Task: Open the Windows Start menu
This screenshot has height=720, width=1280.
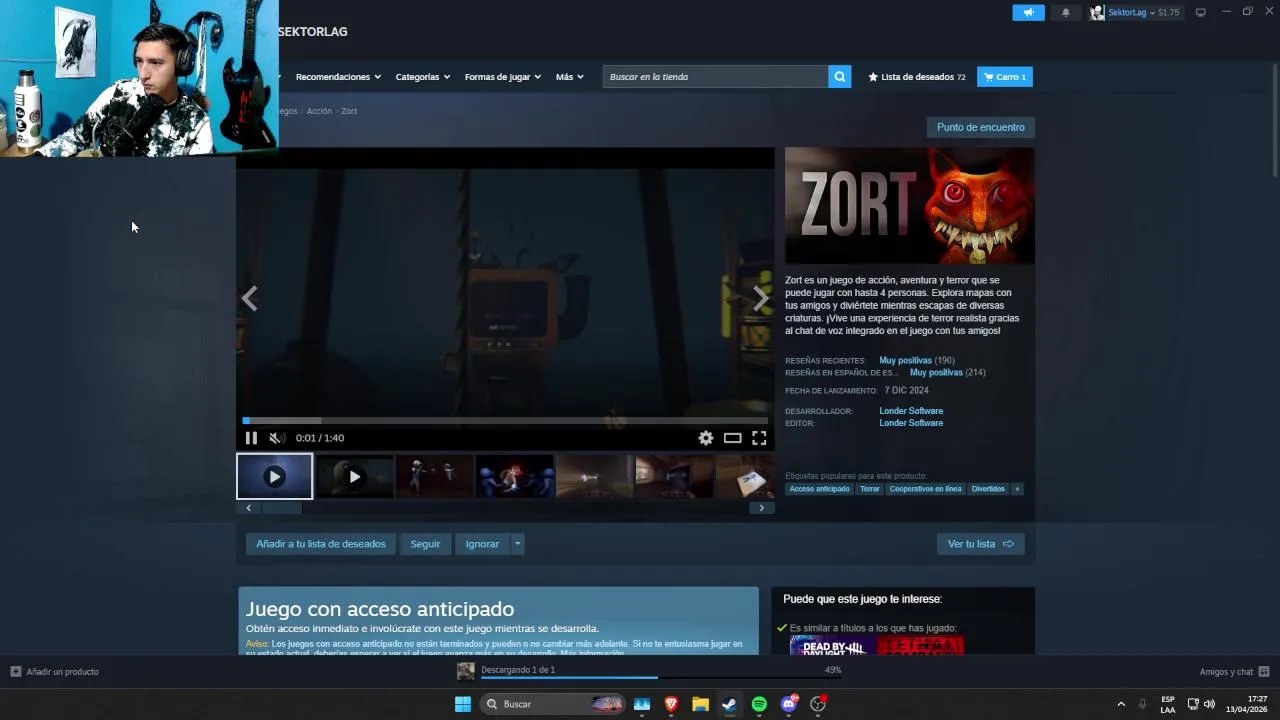Action: 463,704
